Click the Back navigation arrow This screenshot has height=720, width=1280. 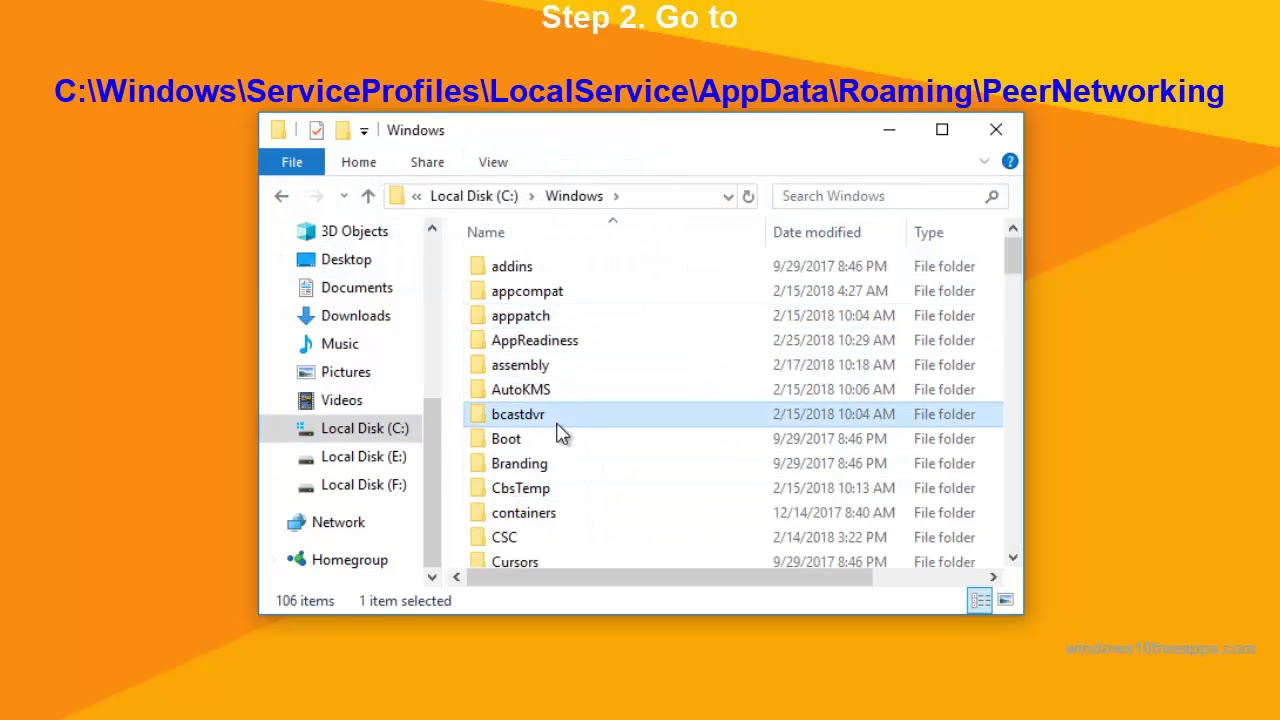[x=281, y=196]
